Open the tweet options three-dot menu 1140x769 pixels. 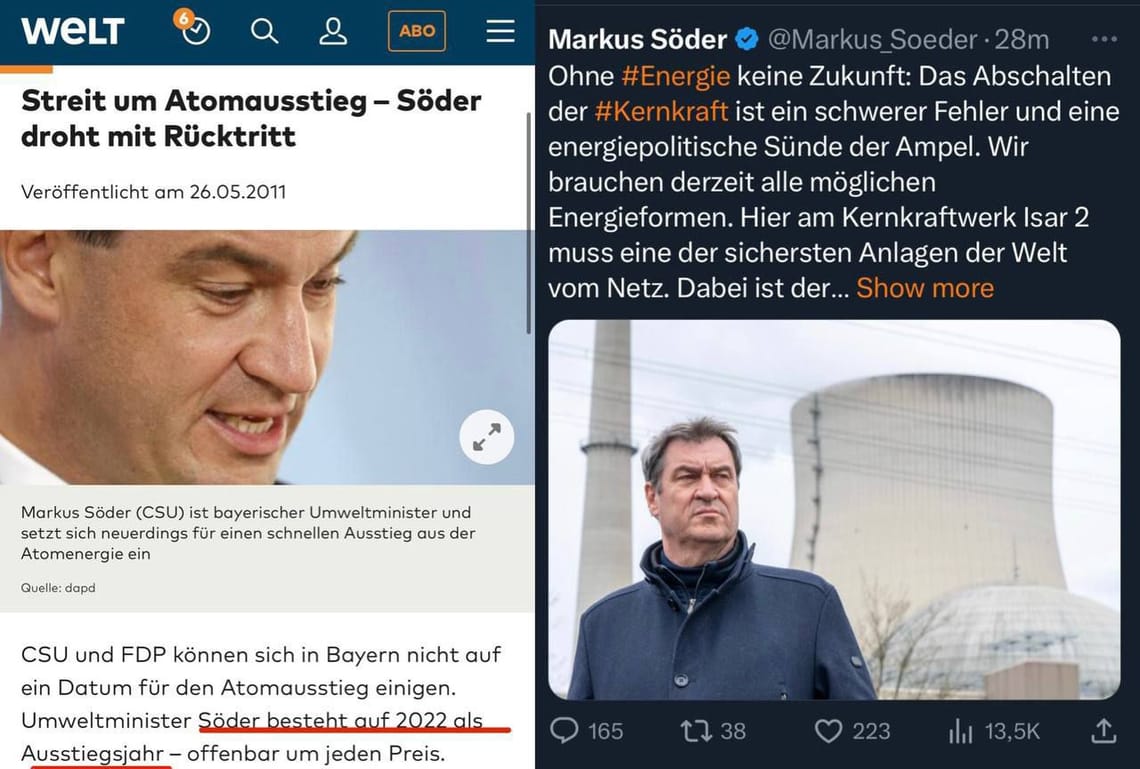click(x=1104, y=37)
